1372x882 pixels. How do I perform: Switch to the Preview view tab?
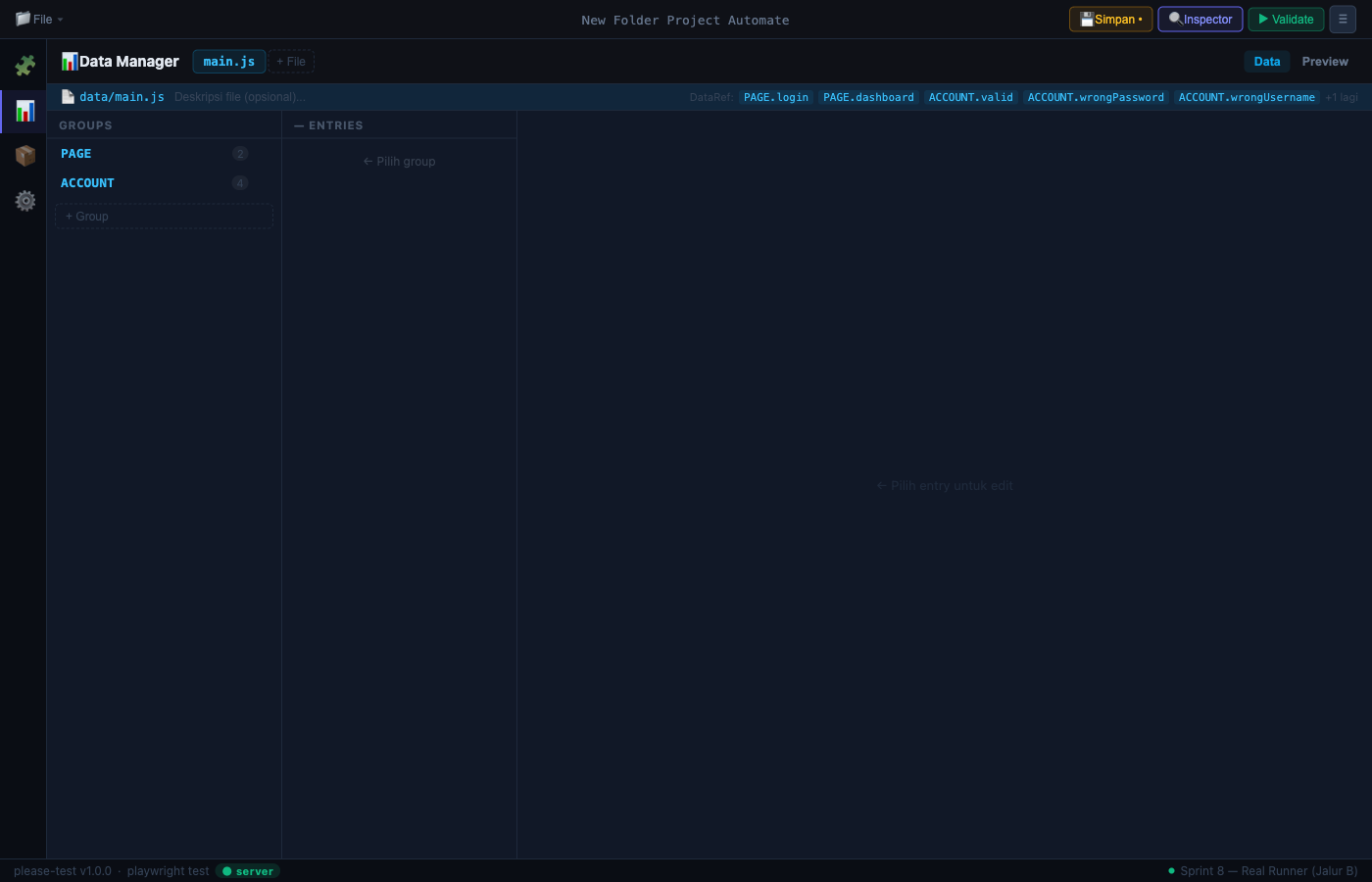tap(1325, 61)
